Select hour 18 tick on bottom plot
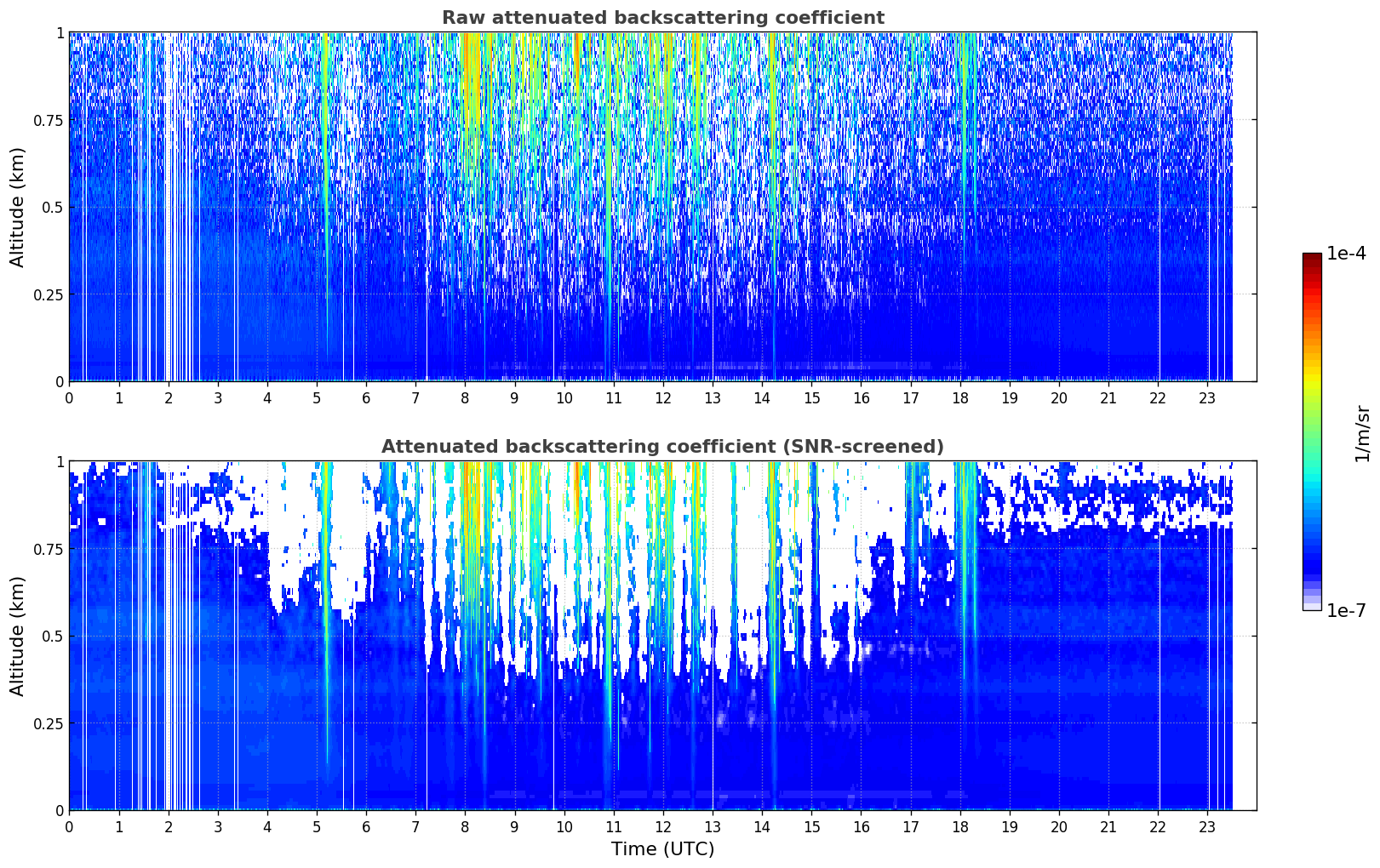This screenshot has width=1380, height=868. 960,826
